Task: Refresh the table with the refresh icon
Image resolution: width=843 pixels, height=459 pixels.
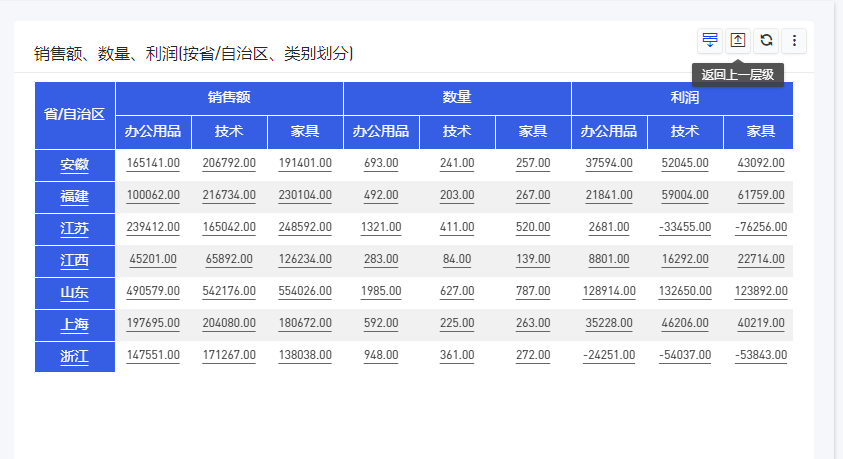Action: click(766, 40)
